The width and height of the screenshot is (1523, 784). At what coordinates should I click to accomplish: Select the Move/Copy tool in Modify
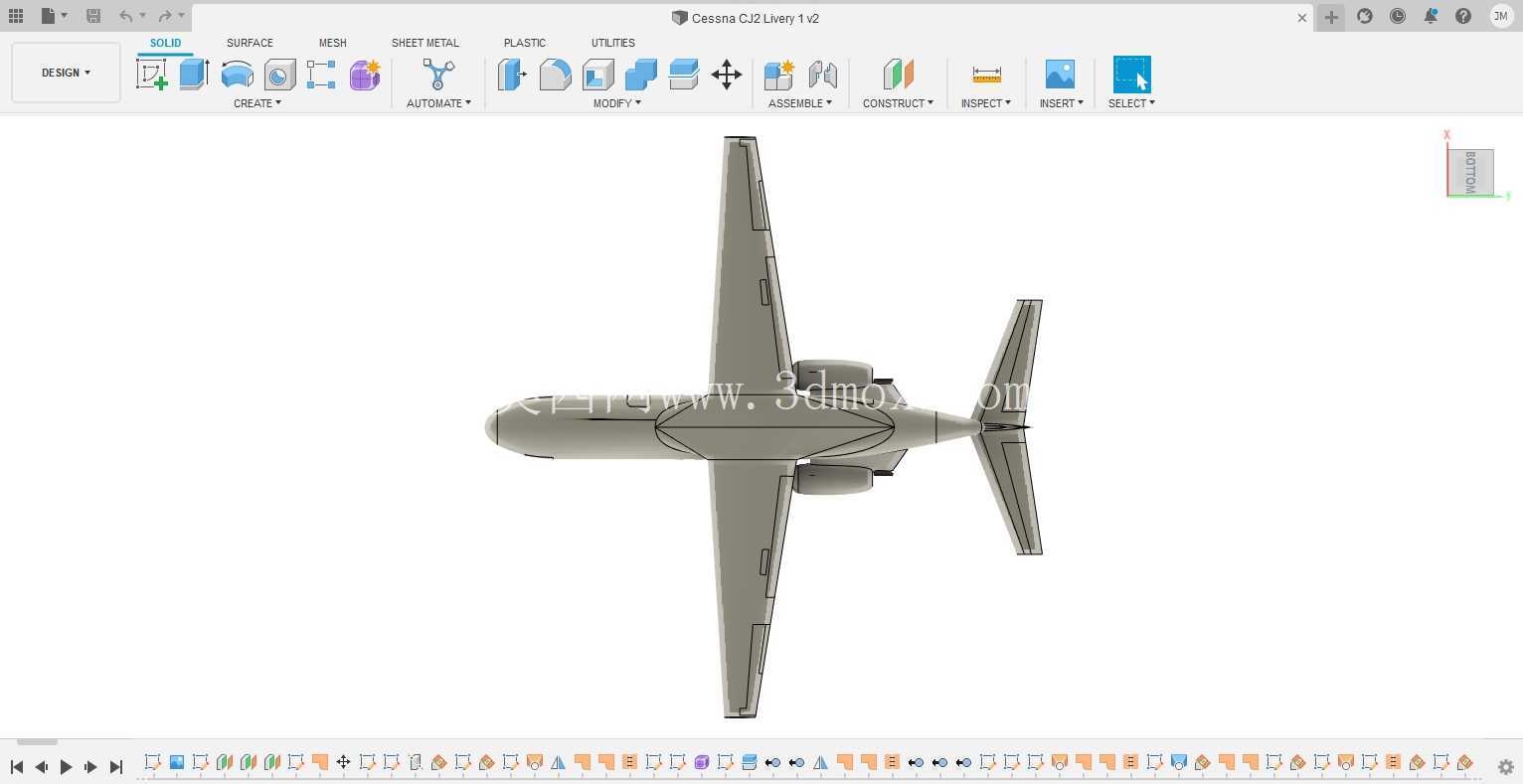tap(727, 75)
